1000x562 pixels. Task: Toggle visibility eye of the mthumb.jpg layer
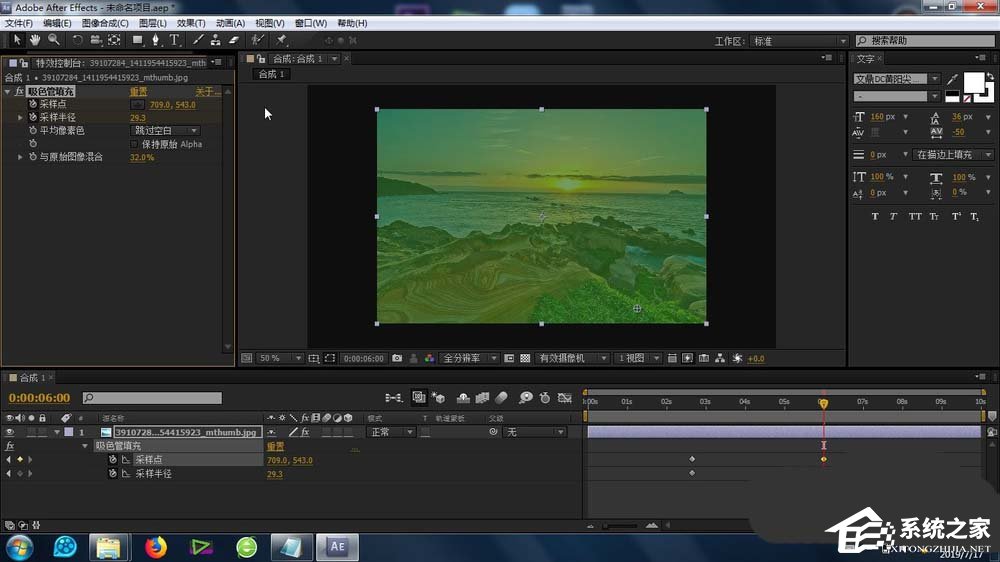(10, 432)
